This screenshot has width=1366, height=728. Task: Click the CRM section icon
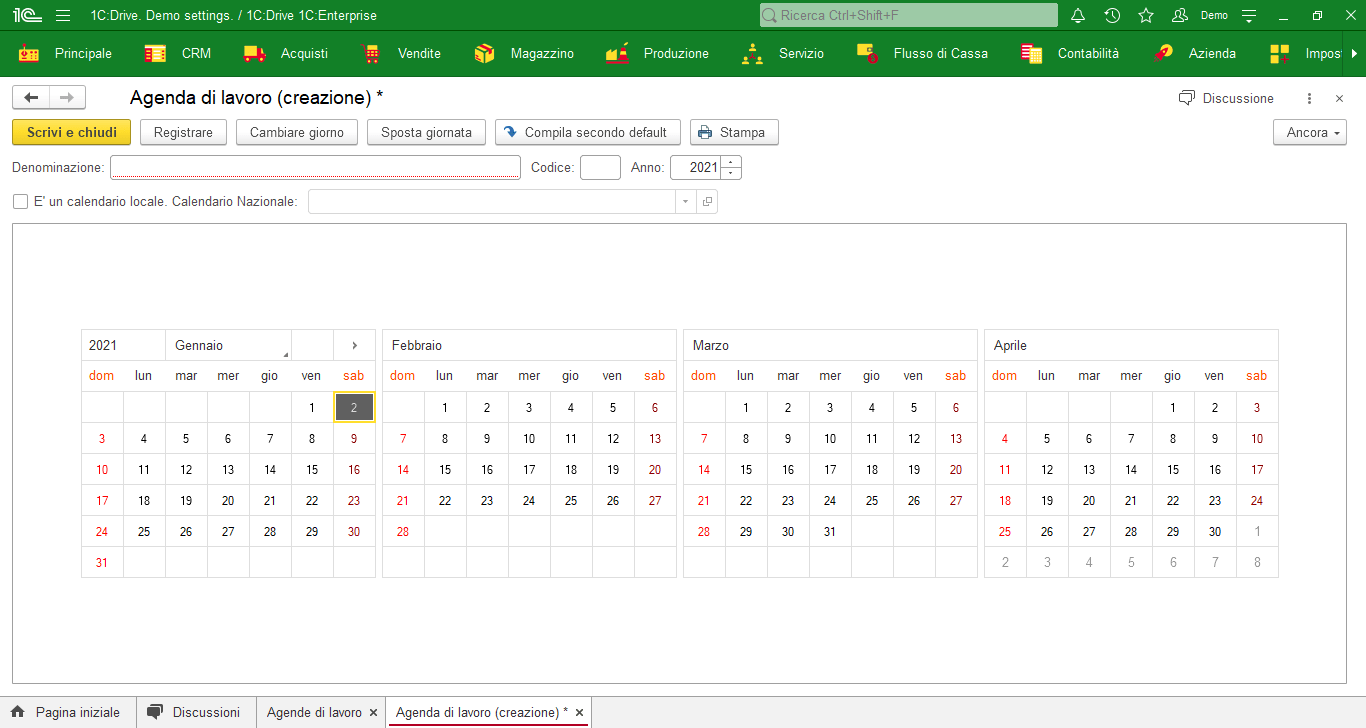pos(155,54)
